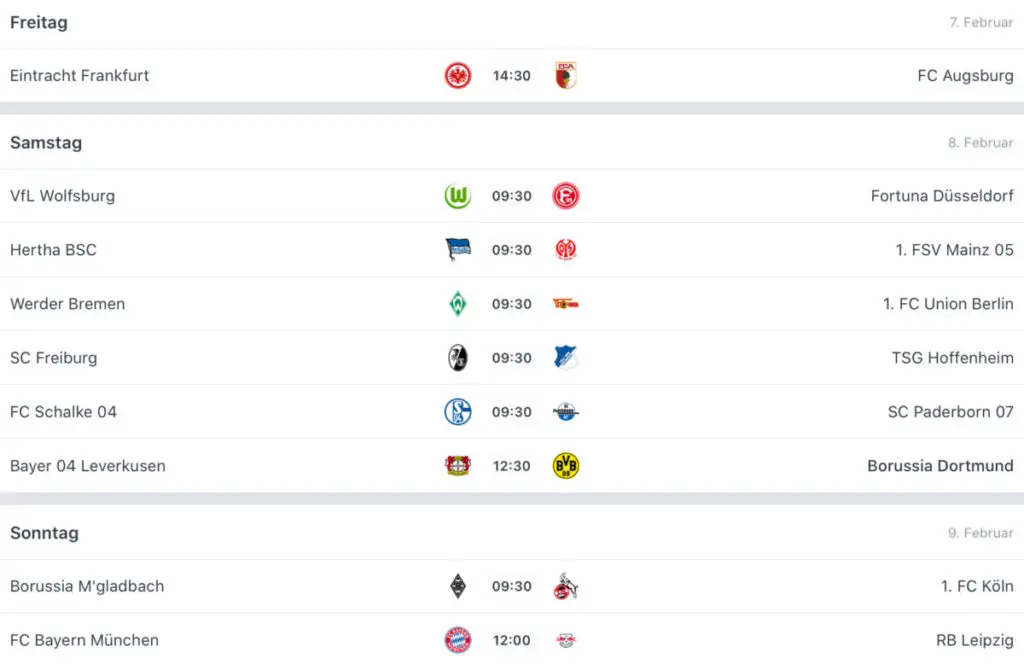Open the 14:30 Frankfurt vs Augsburg match
The width and height of the screenshot is (1024, 664).
511,76
